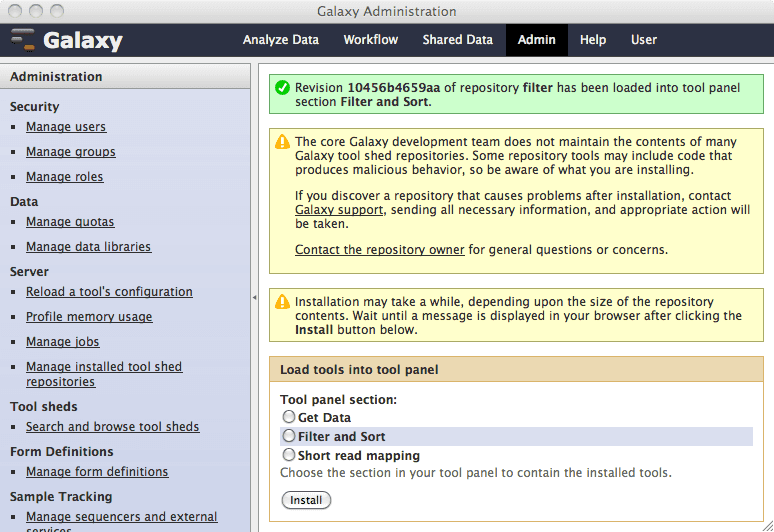Click the green success checkmark icon
The width and height of the screenshot is (774, 532).
coord(282,88)
